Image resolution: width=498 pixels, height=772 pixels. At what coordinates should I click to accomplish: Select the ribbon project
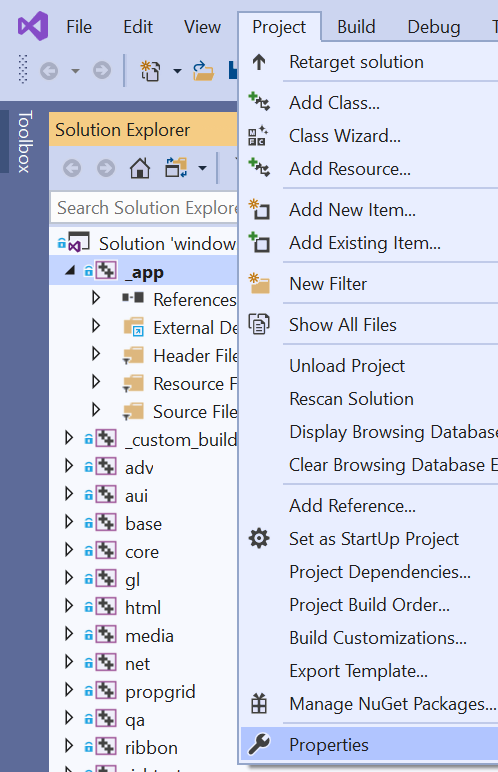coord(151,748)
